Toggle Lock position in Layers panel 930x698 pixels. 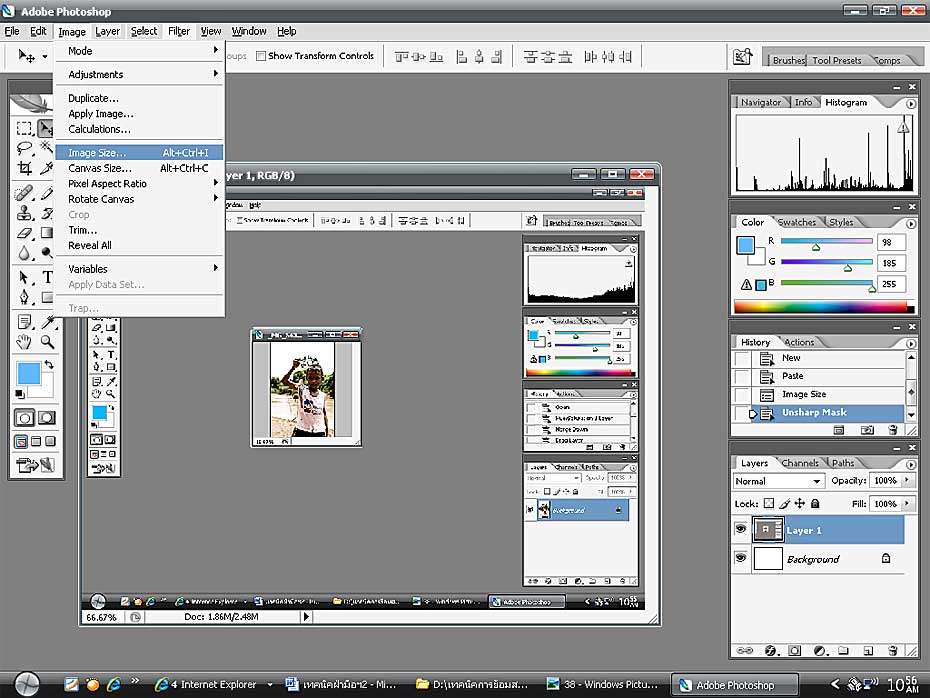pos(800,503)
